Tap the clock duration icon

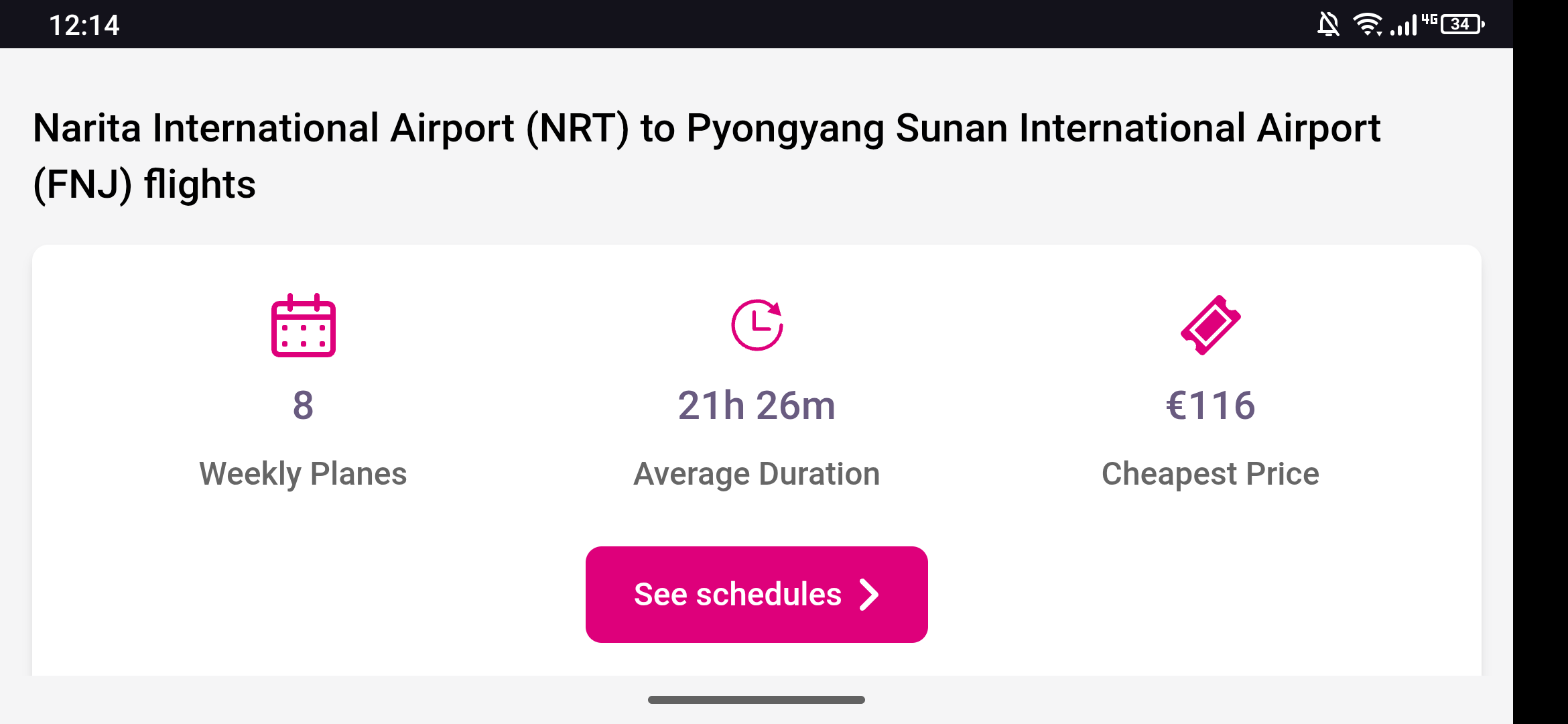pos(757,325)
